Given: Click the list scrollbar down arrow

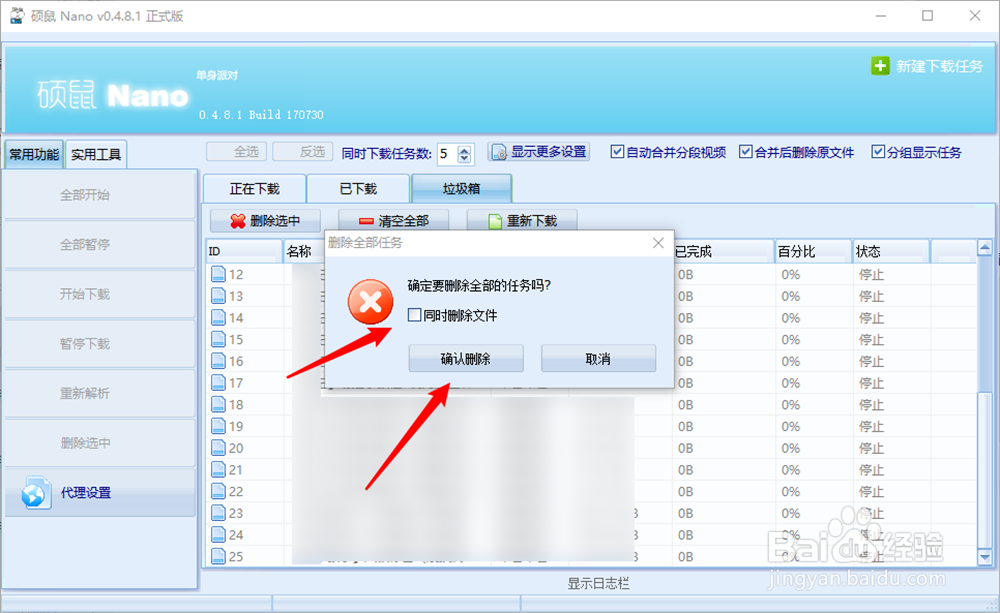Looking at the screenshot, I should [x=985, y=557].
